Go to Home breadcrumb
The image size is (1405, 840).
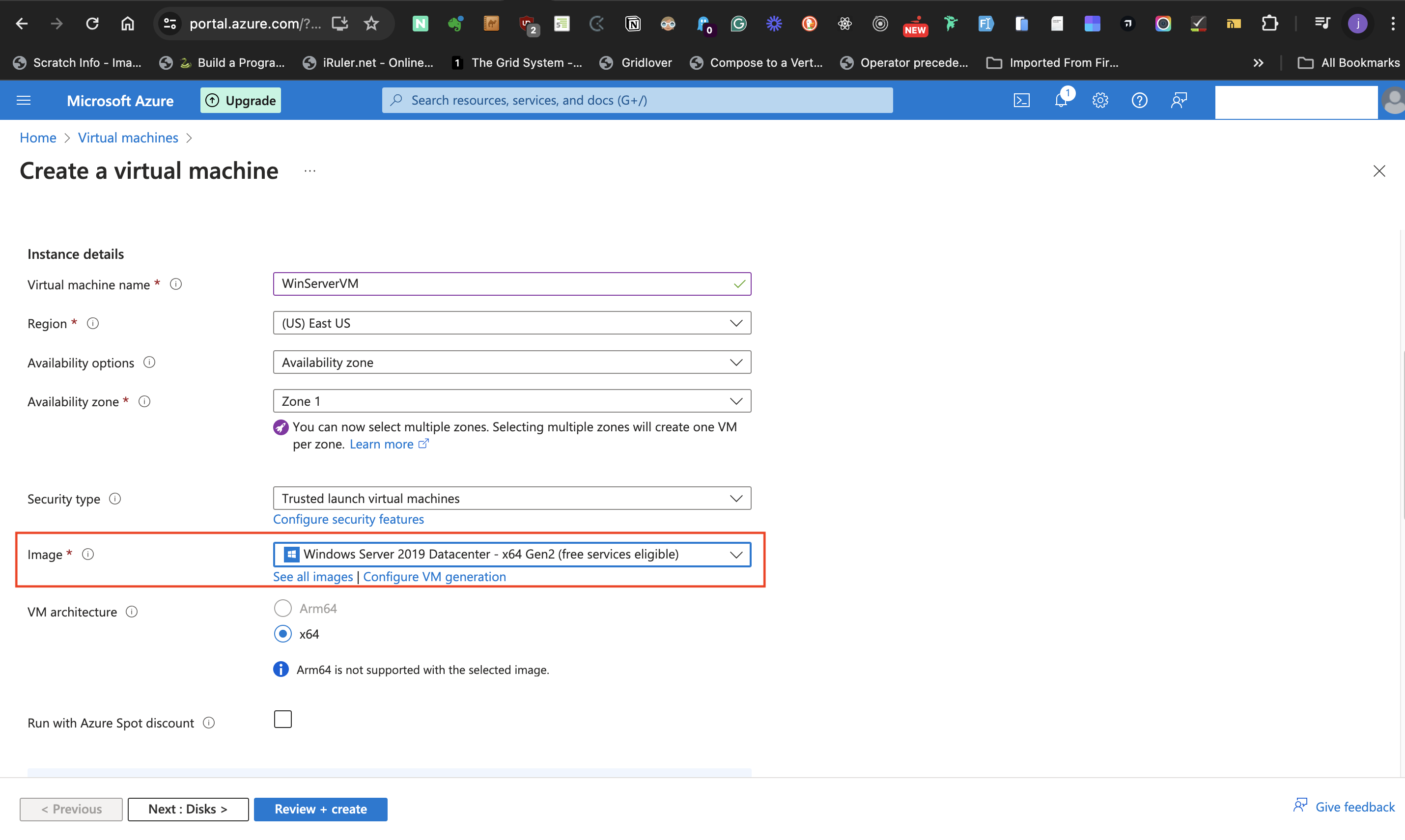coord(38,138)
